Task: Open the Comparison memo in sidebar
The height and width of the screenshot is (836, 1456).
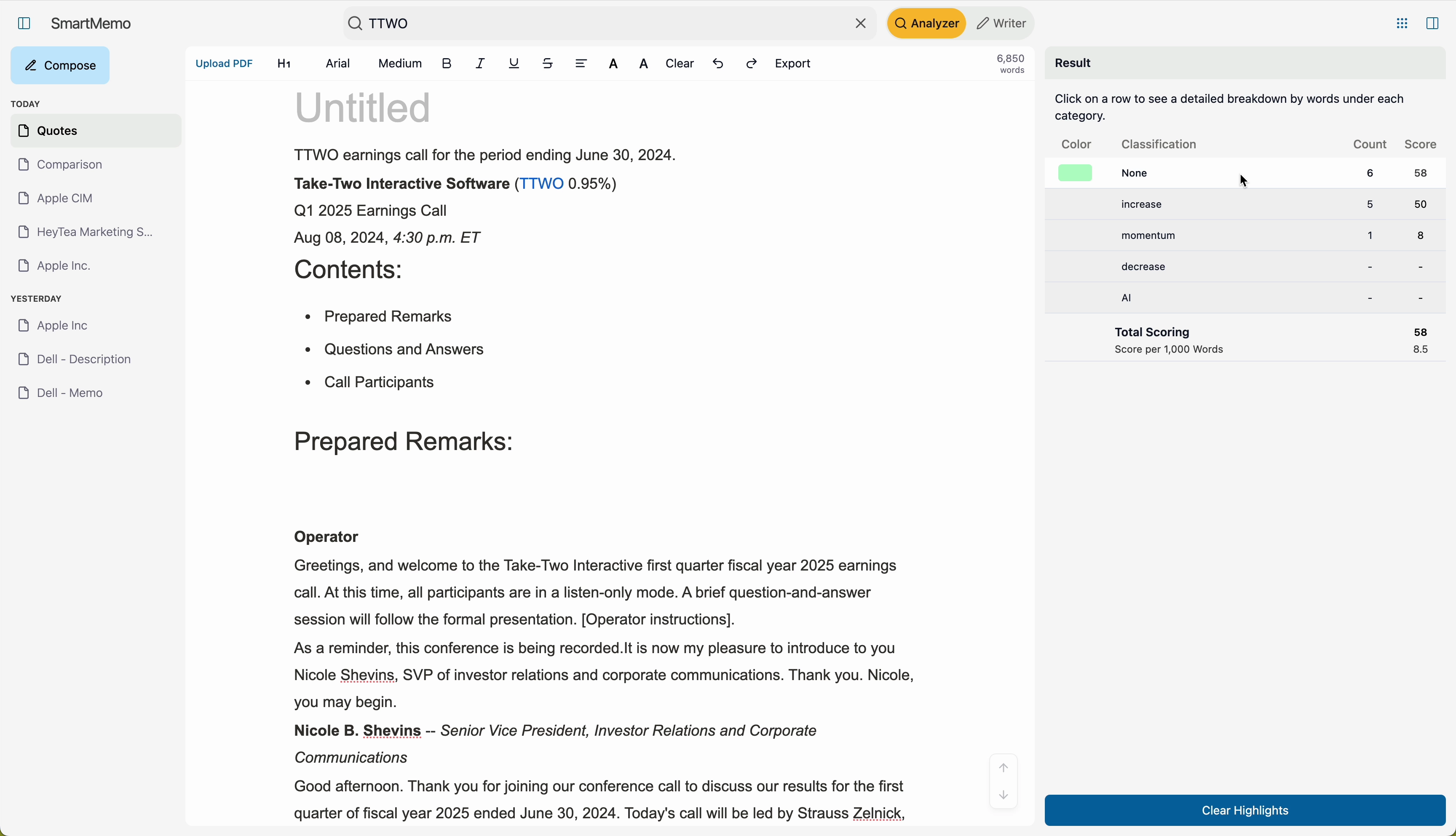Action: (x=70, y=165)
